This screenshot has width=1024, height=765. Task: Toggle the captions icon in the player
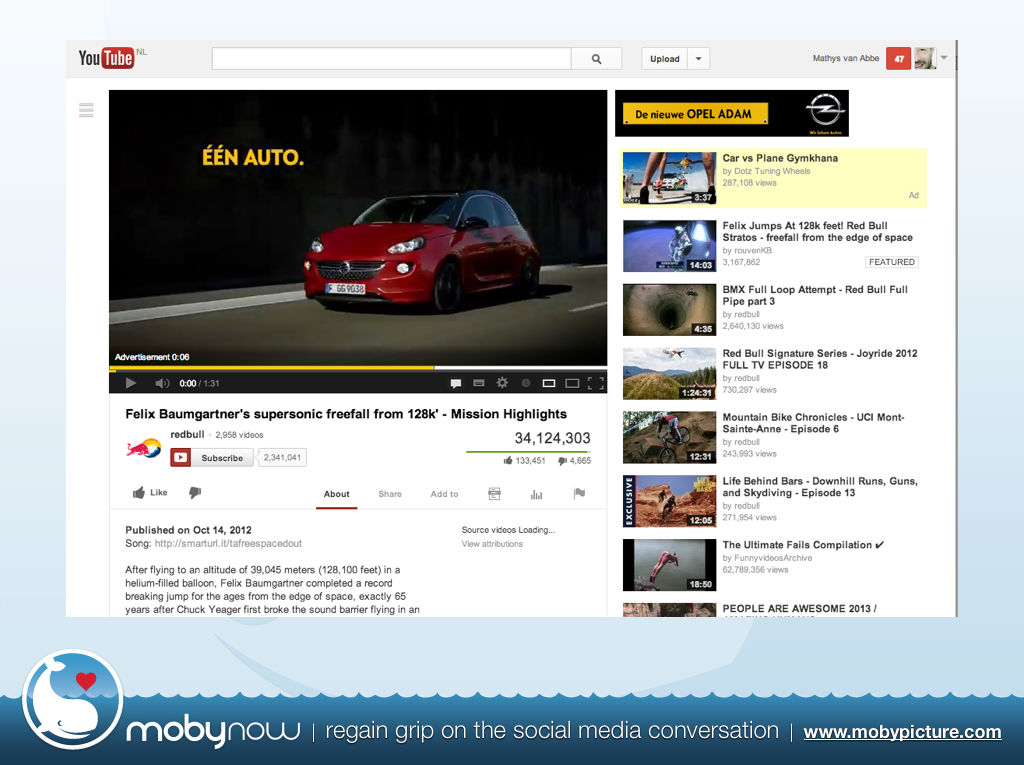[x=478, y=383]
